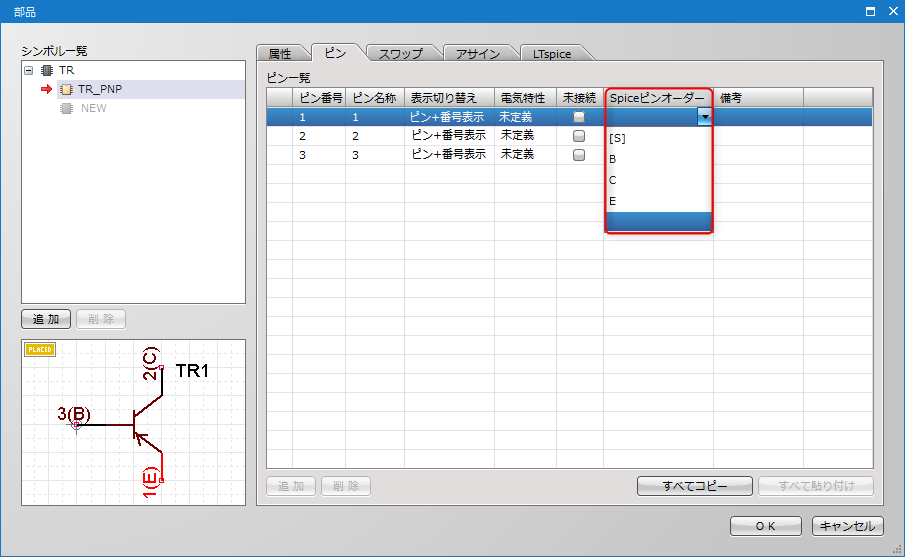Click ピン+番号表示 cell in row 2
This screenshot has width=905, height=557.
[x=450, y=136]
